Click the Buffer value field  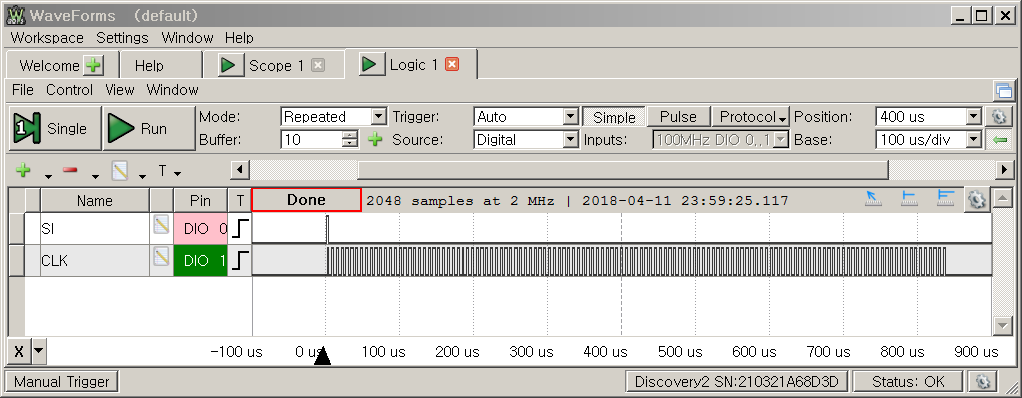point(312,139)
